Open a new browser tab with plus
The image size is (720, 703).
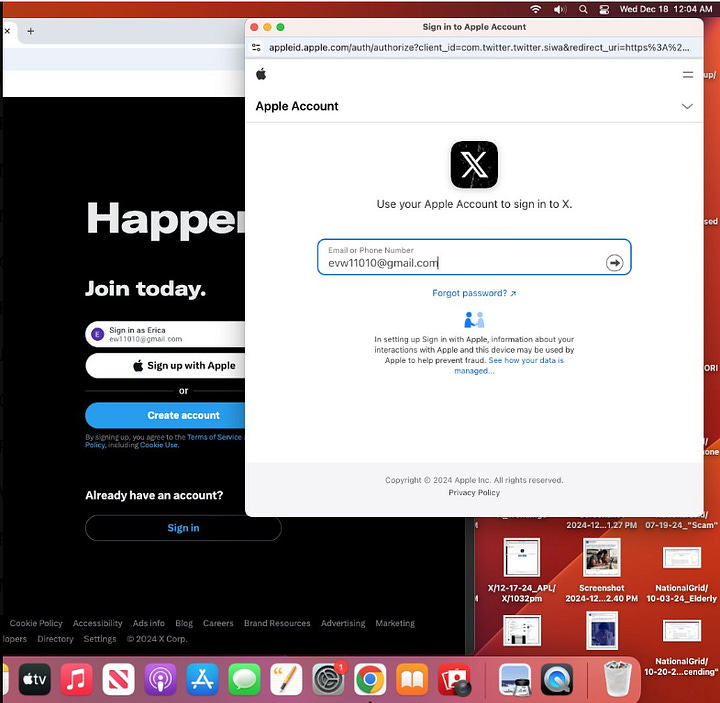click(30, 31)
